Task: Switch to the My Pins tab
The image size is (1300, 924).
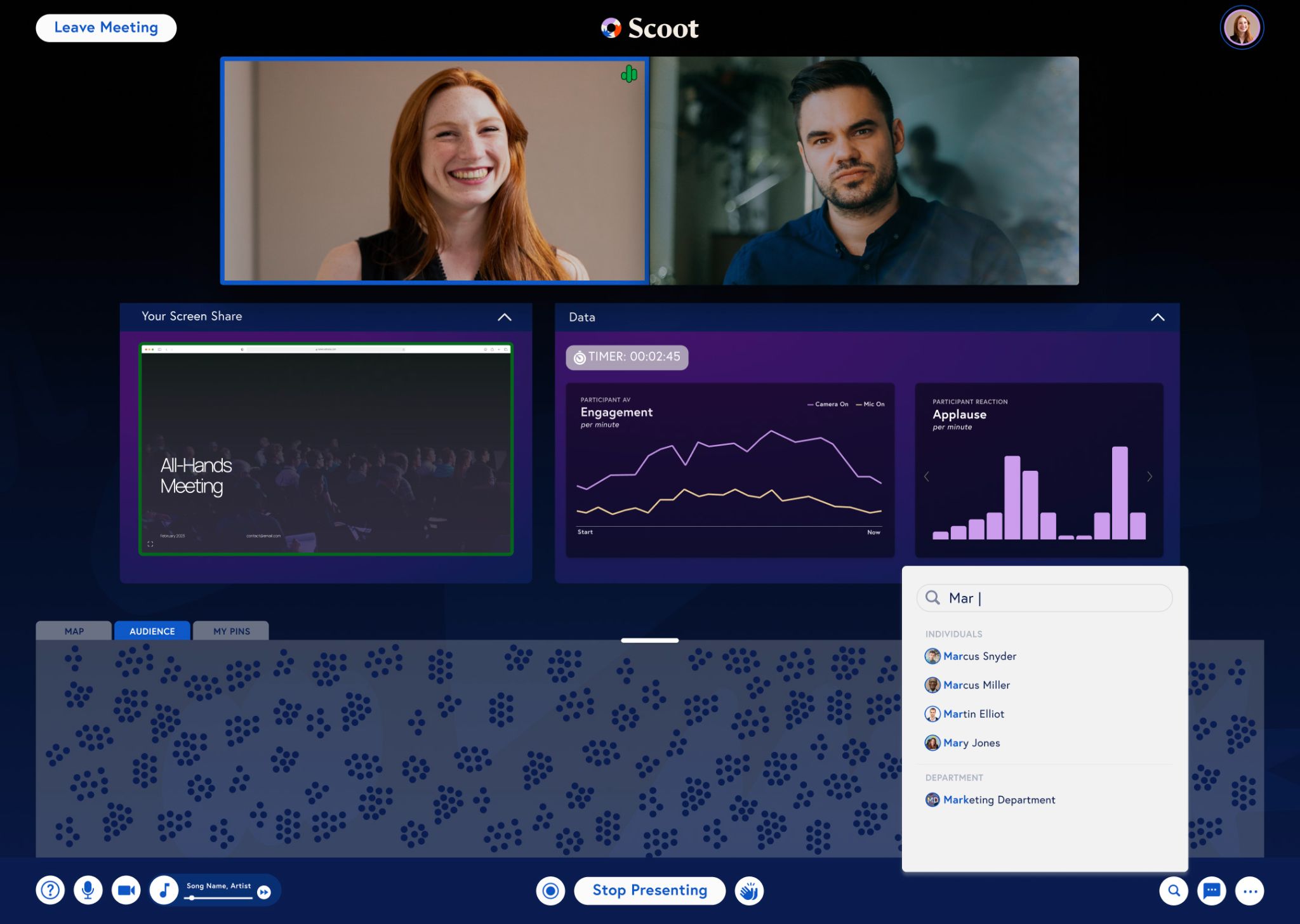Action: point(231,631)
